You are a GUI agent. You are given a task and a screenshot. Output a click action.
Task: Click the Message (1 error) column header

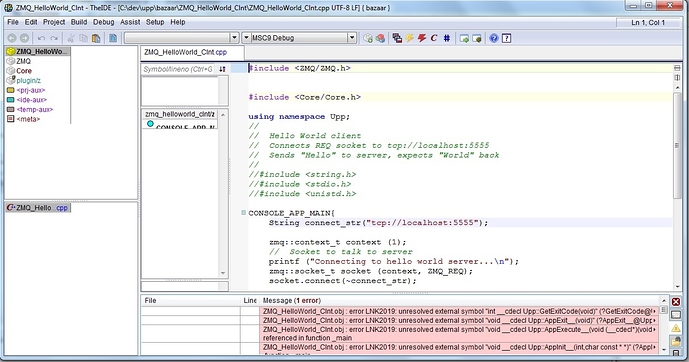tap(459, 300)
